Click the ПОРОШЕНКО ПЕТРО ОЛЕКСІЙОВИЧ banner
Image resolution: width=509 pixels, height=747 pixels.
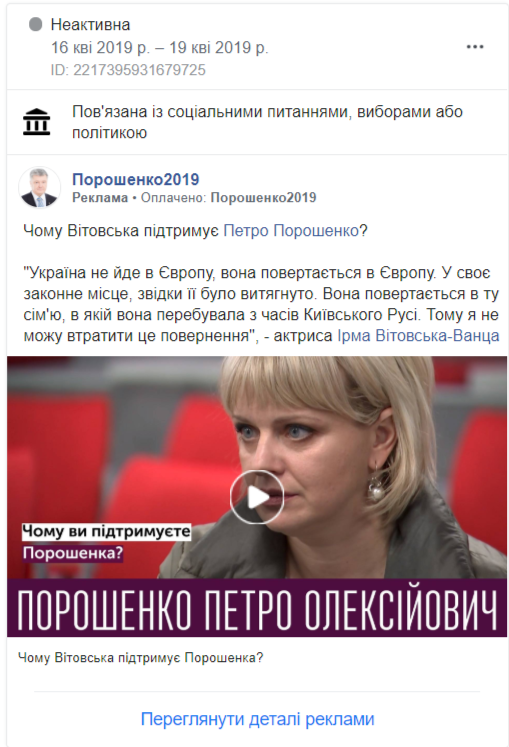point(257,608)
